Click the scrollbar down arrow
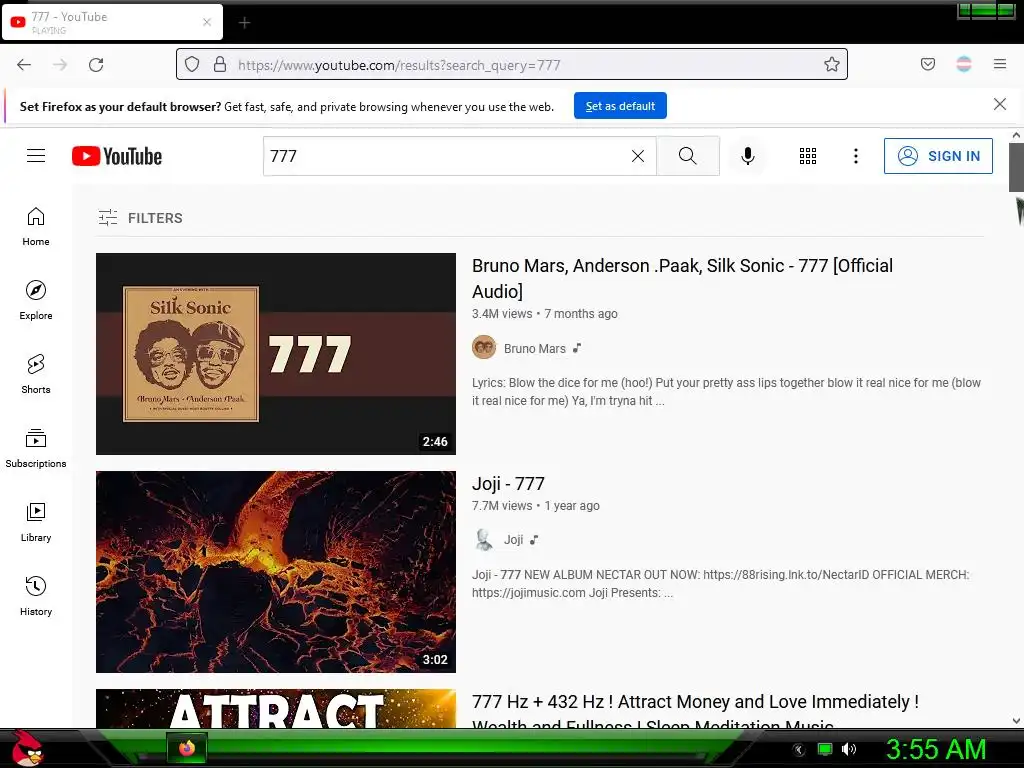 [x=1016, y=721]
